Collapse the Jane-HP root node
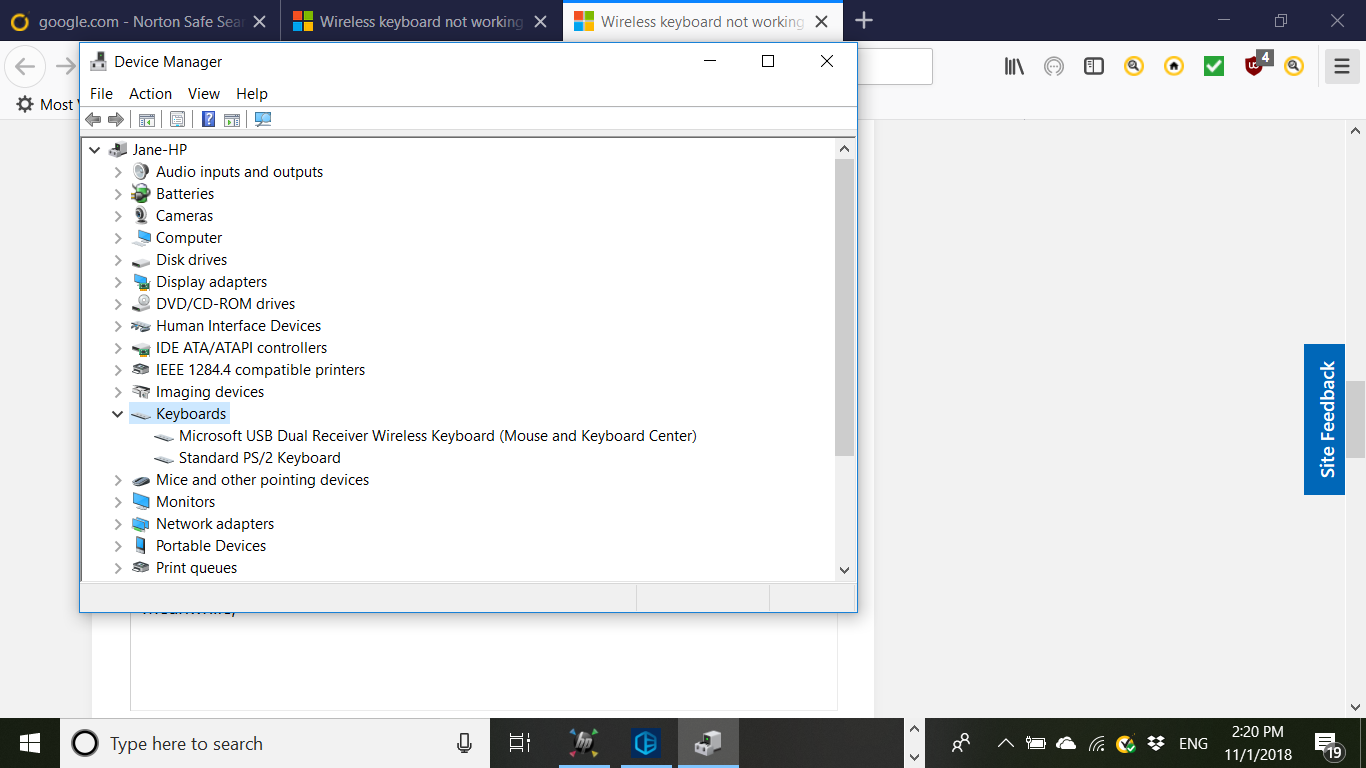This screenshot has width=1366, height=768. click(x=95, y=150)
